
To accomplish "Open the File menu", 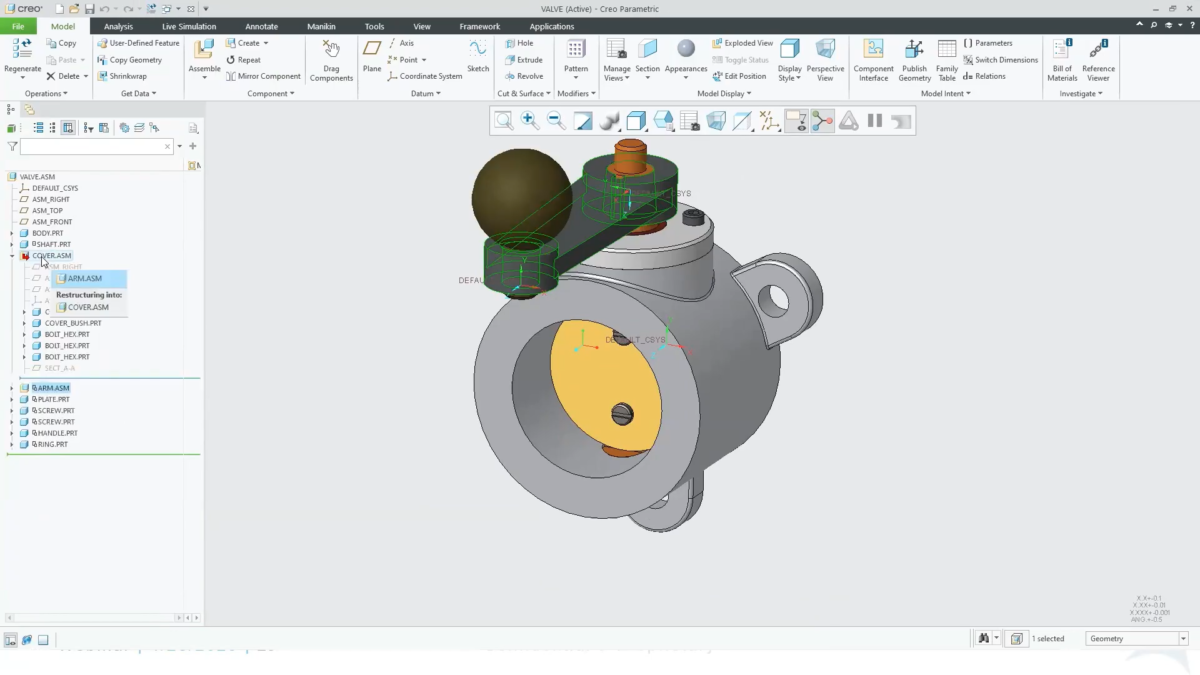I will 18,26.
